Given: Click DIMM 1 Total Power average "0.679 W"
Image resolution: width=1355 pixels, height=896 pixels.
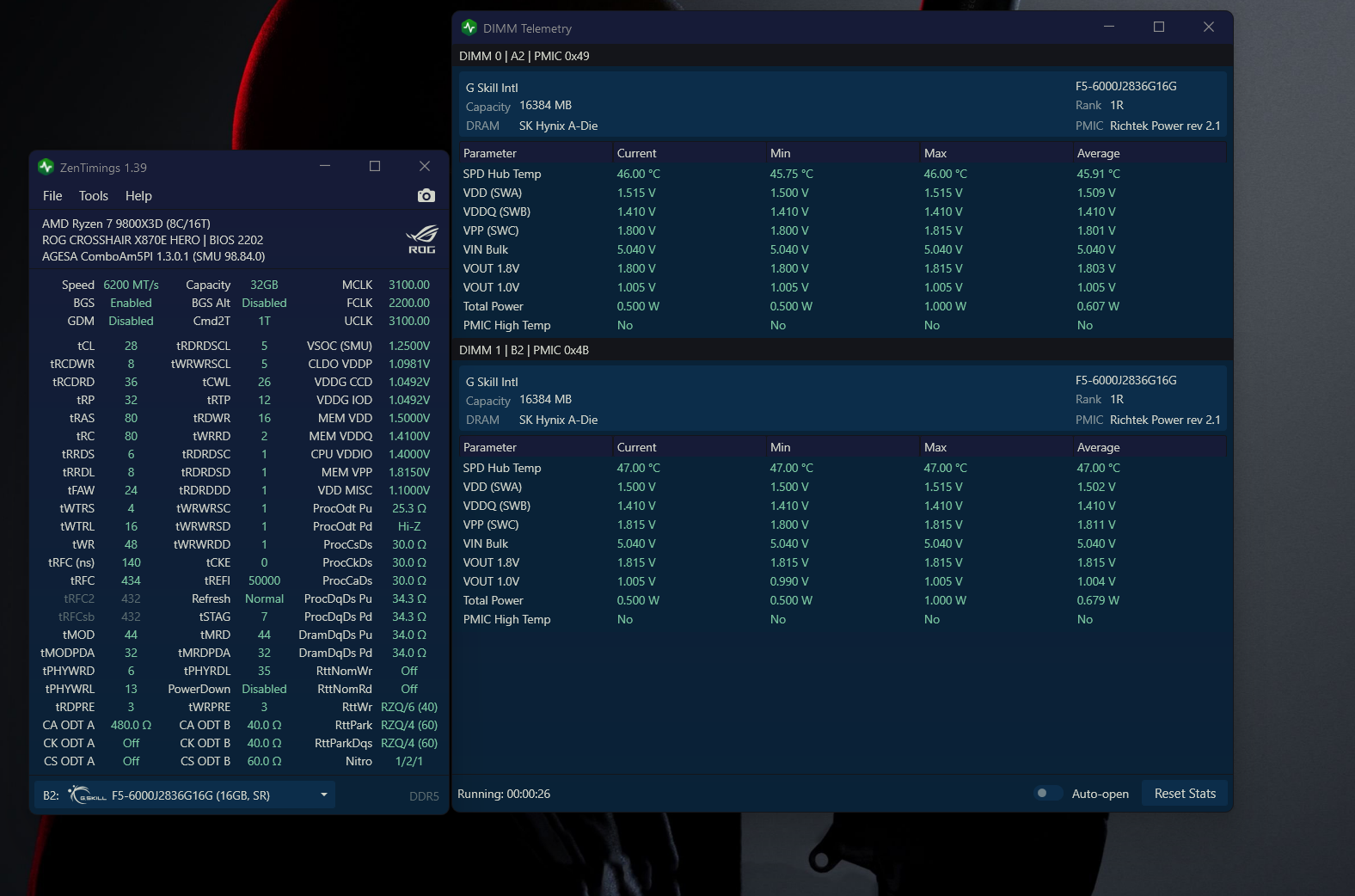Looking at the screenshot, I should (x=1098, y=600).
